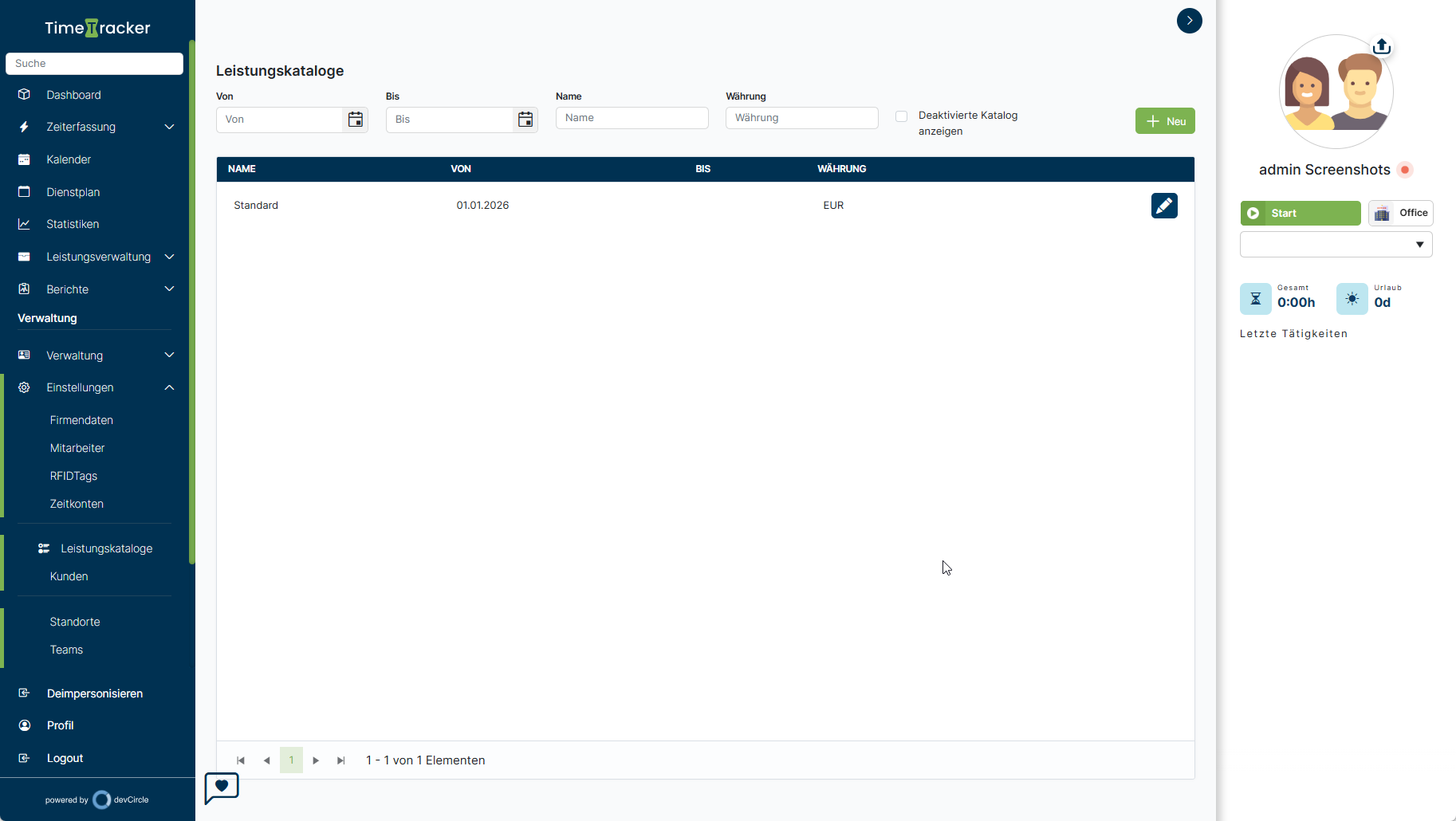Start time tracking with Start button
Image resolution: width=1456 pixels, height=821 pixels.
(x=1301, y=213)
